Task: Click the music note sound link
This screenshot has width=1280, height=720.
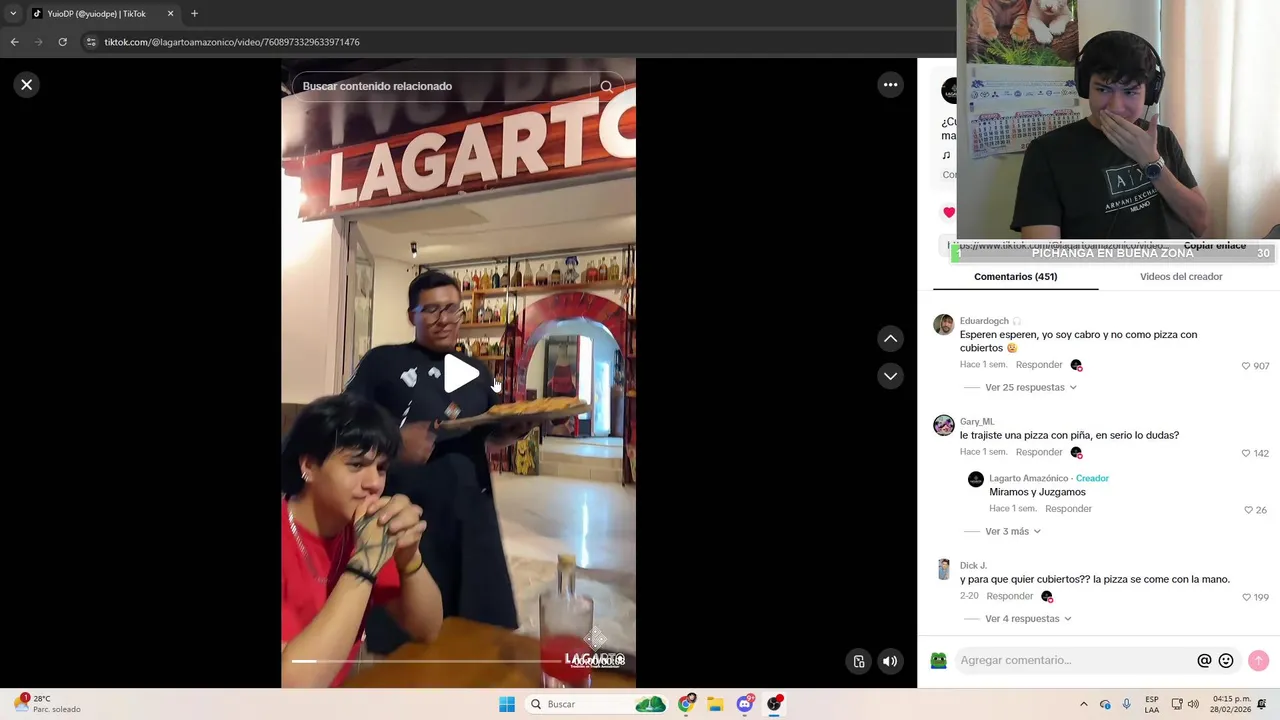Action: tap(946, 155)
